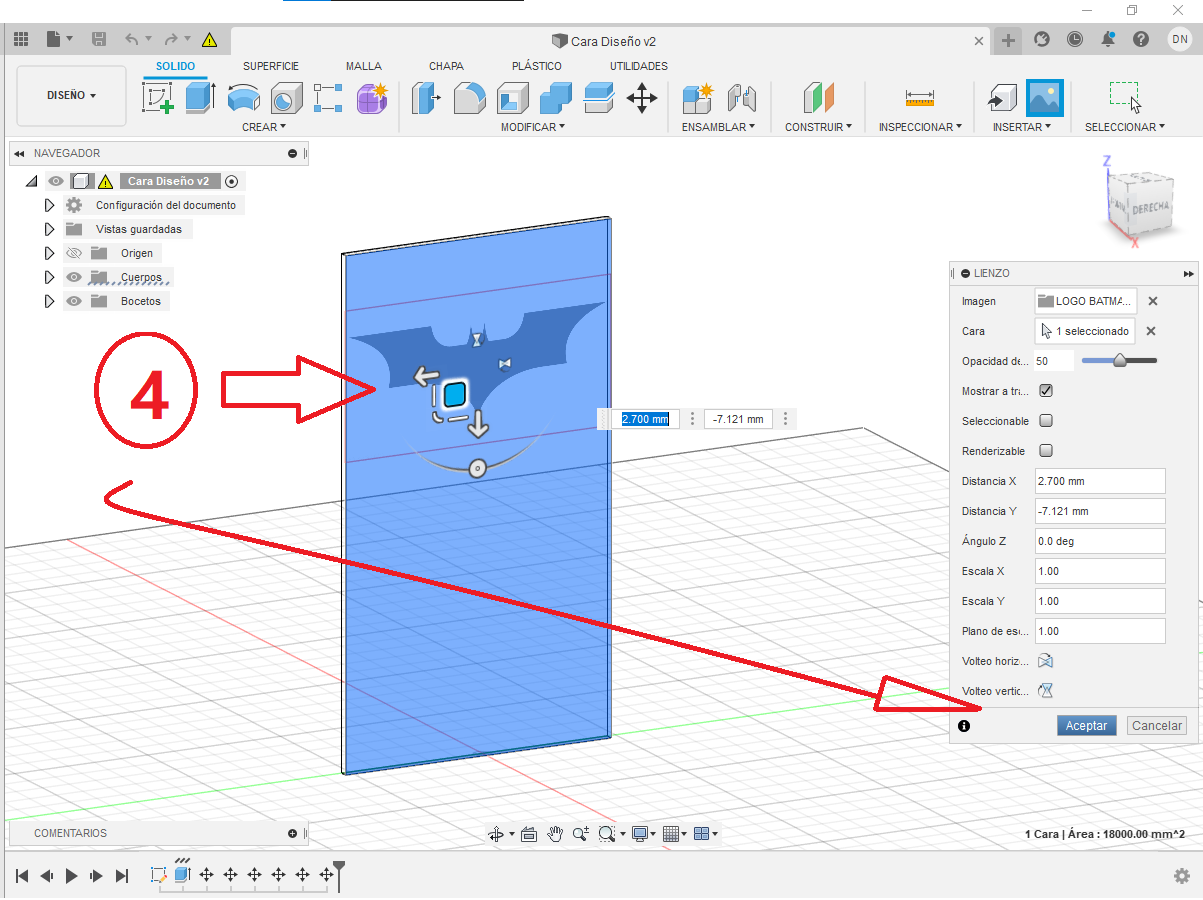Open the INSERTAR dropdown menu
Image resolution: width=1203 pixels, height=900 pixels.
(1022, 127)
